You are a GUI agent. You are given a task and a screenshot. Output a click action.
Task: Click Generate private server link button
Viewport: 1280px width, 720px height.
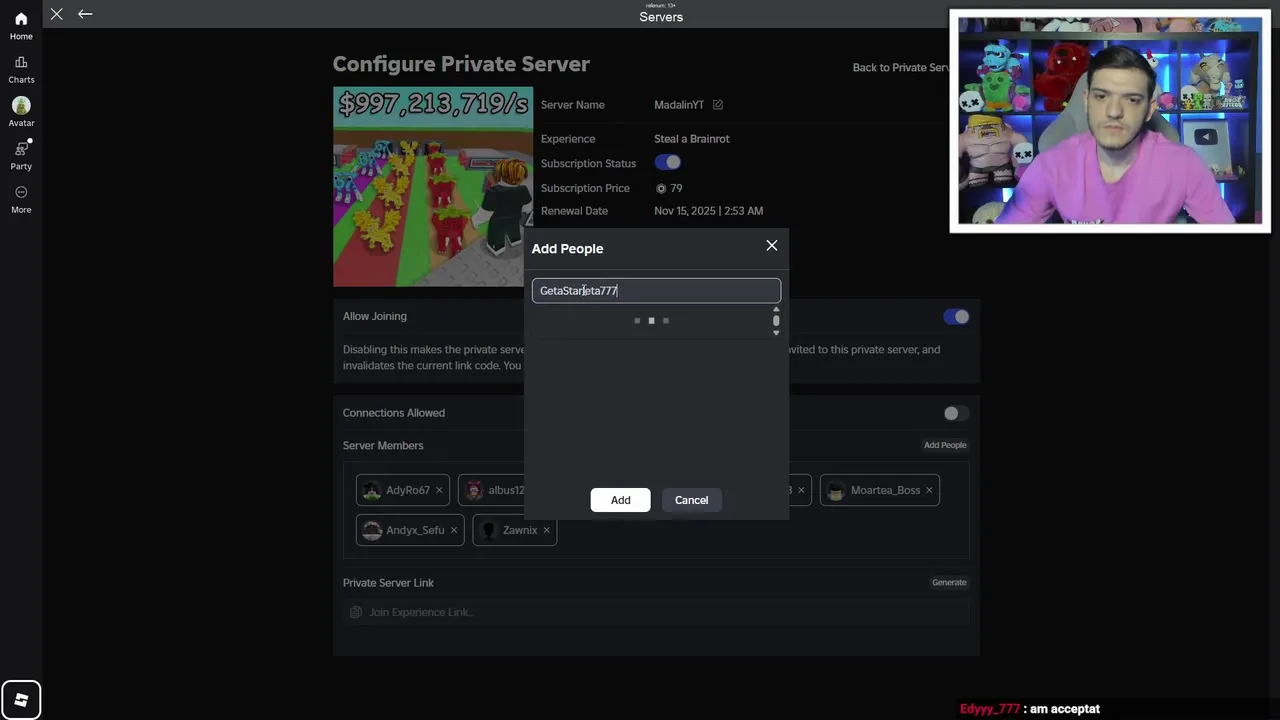tap(949, 582)
